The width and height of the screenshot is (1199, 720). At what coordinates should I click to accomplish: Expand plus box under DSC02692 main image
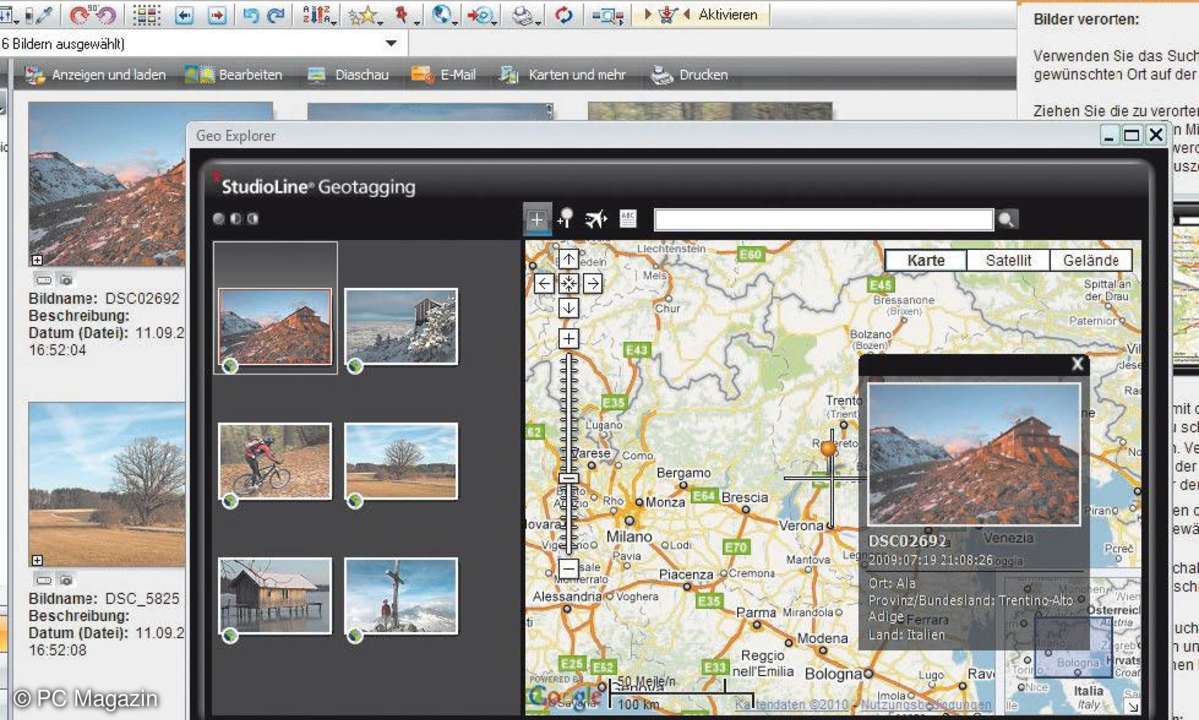pyautogui.click(x=37, y=260)
